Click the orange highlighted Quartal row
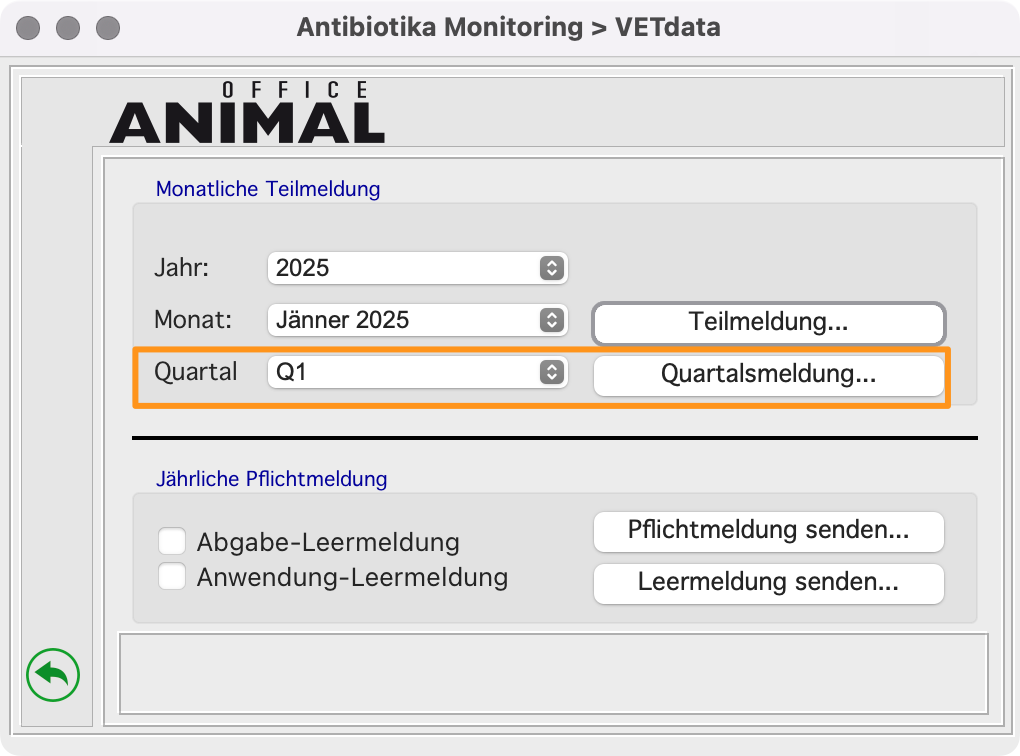Viewport: 1020px width, 756px height. click(196, 372)
